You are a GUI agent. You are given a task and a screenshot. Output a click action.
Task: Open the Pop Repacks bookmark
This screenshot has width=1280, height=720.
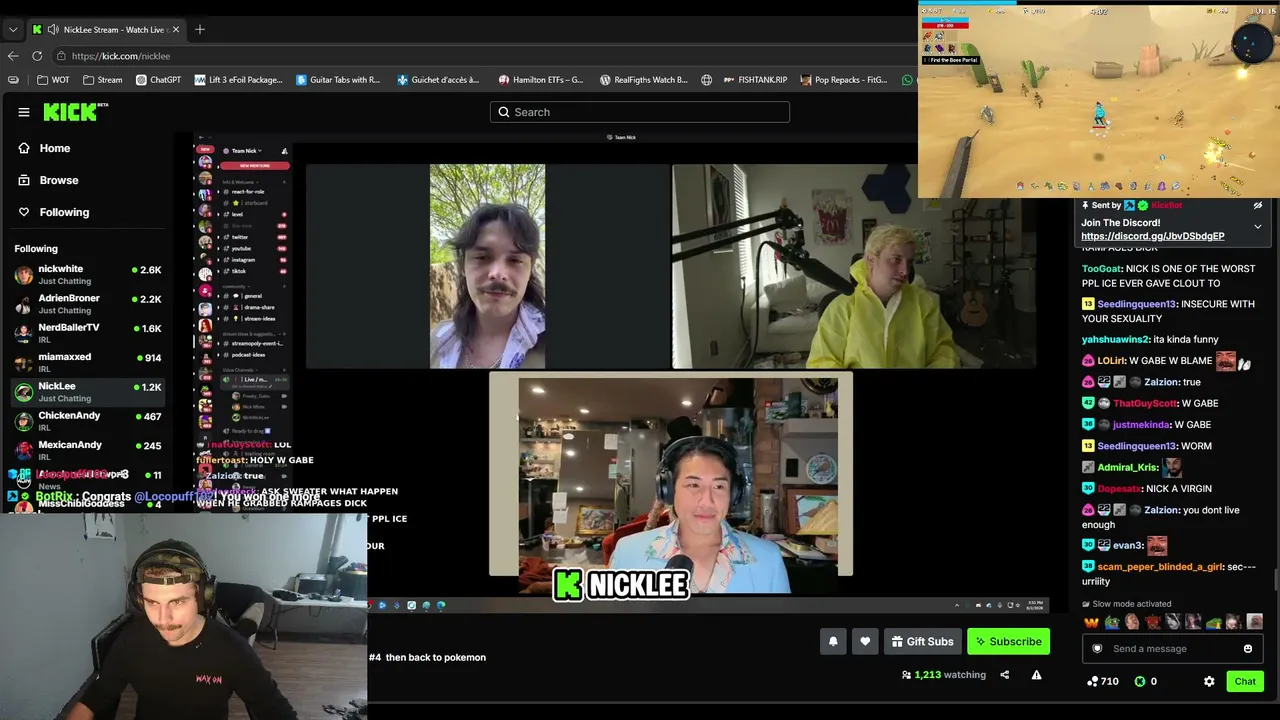click(x=843, y=80)
